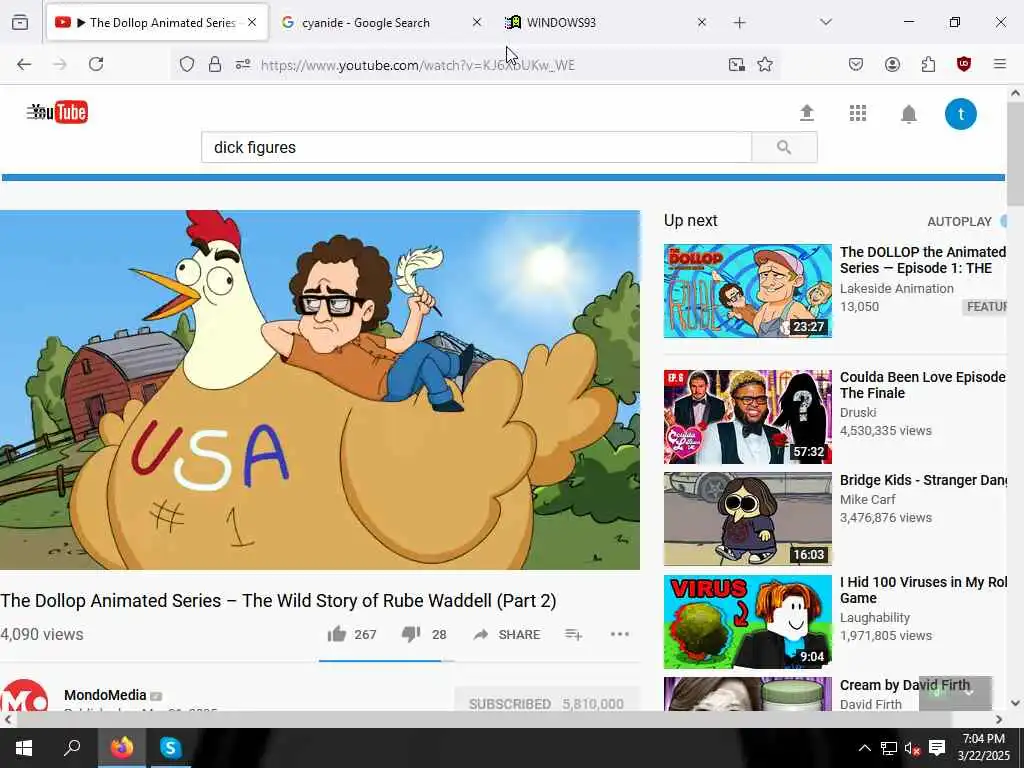This screenshot has height=768, width=1024.
Task: Open the Pocket save icon
Action: [x=856, y=64]
